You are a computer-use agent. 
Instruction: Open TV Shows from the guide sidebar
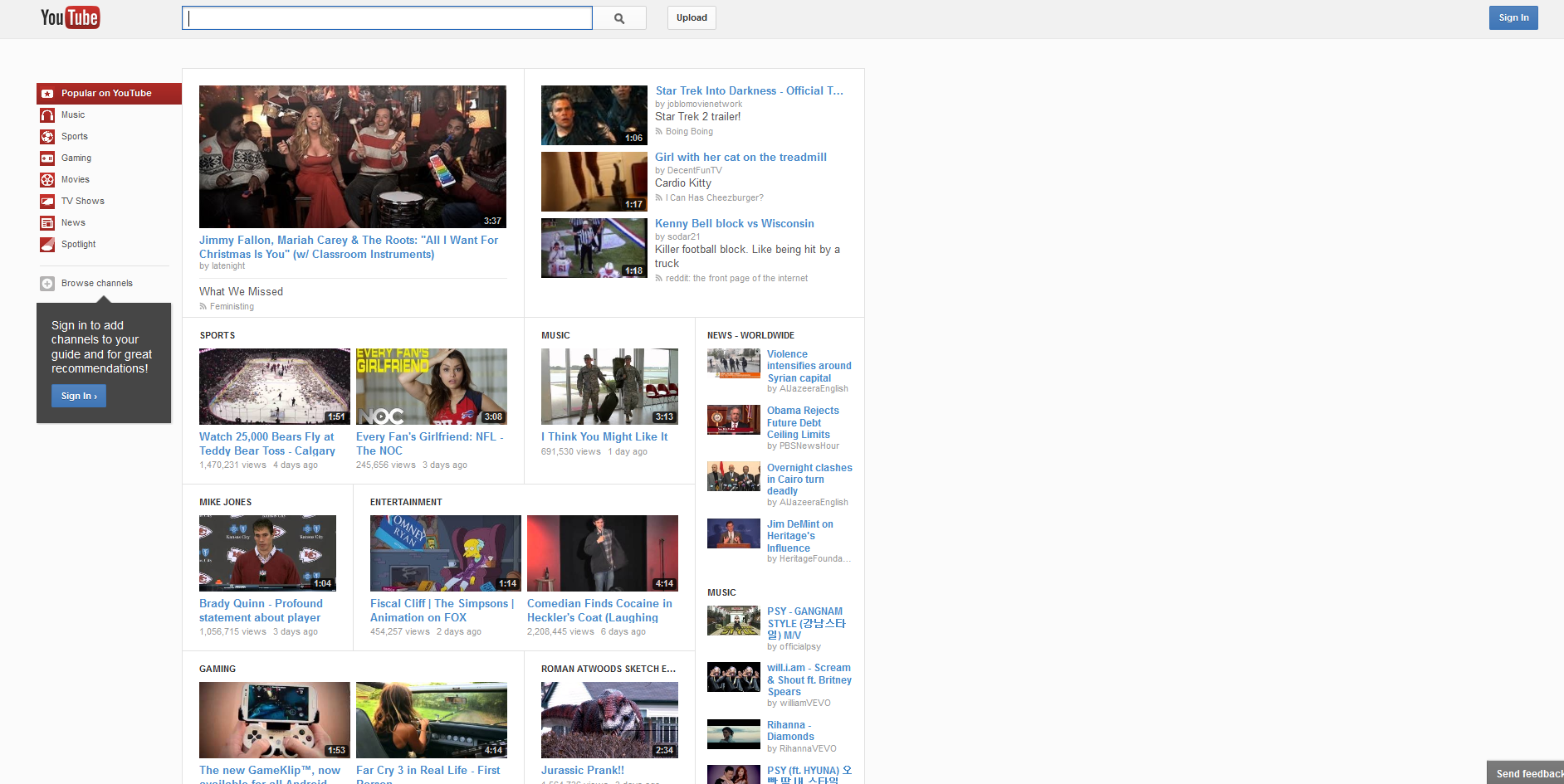point(83,202)
